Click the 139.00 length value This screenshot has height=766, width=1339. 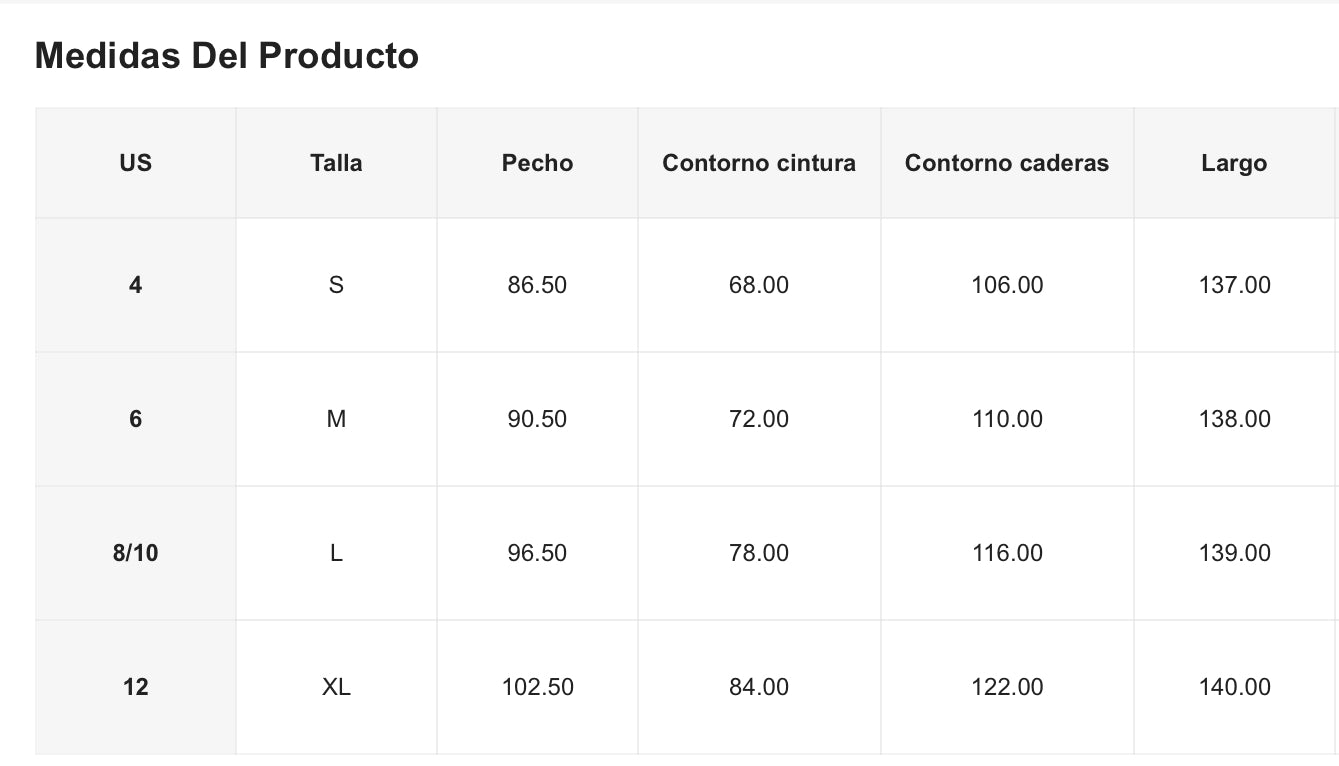pos(1234,553)
